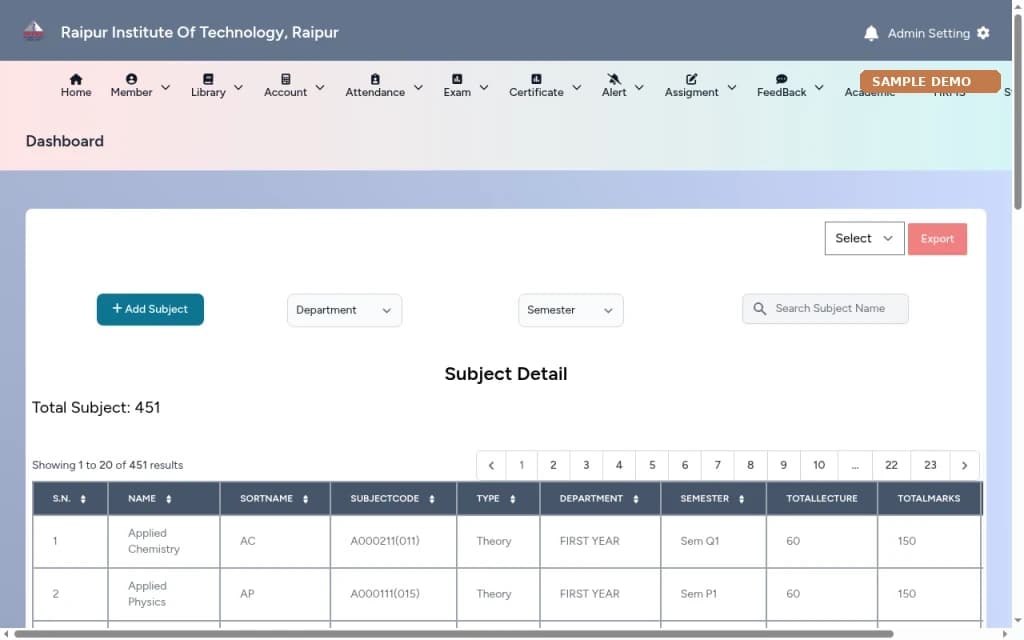Click the Certificate icon
1024x640 pixels.
pos(536,79)
